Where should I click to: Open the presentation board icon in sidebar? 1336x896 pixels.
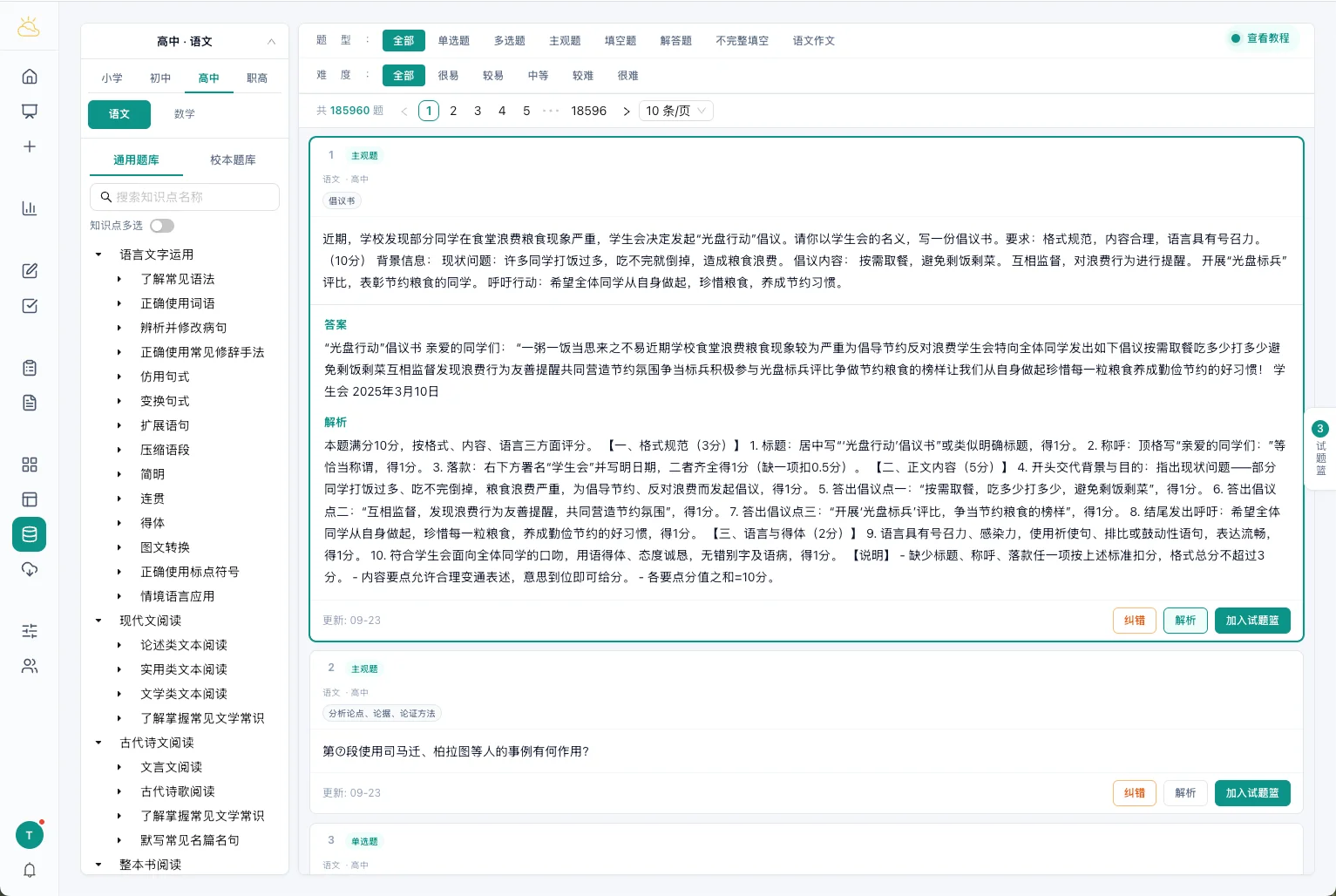(30, 112)
